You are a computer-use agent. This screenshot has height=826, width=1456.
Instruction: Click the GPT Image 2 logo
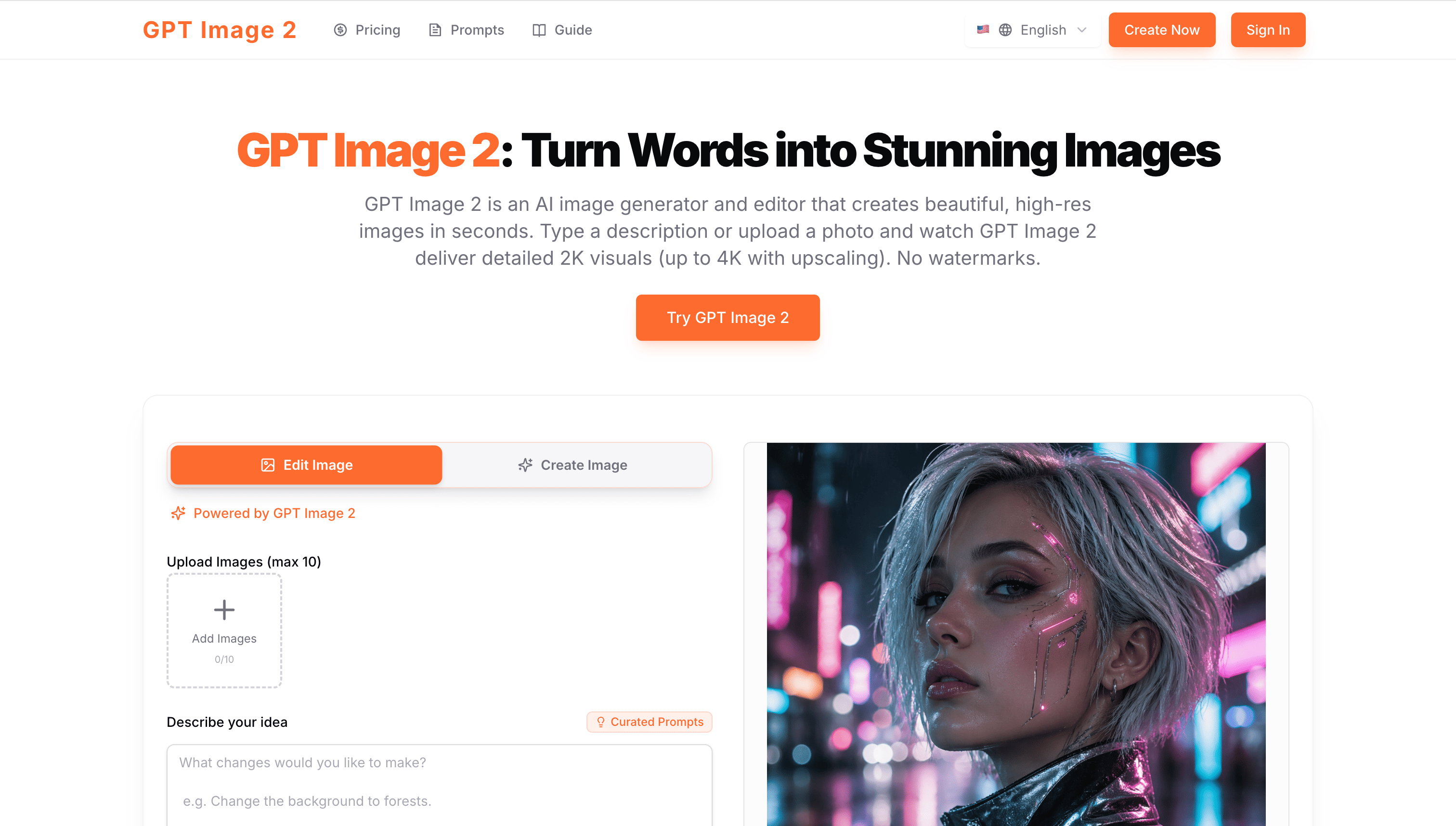pyautogui.click(x=220, y=30)
